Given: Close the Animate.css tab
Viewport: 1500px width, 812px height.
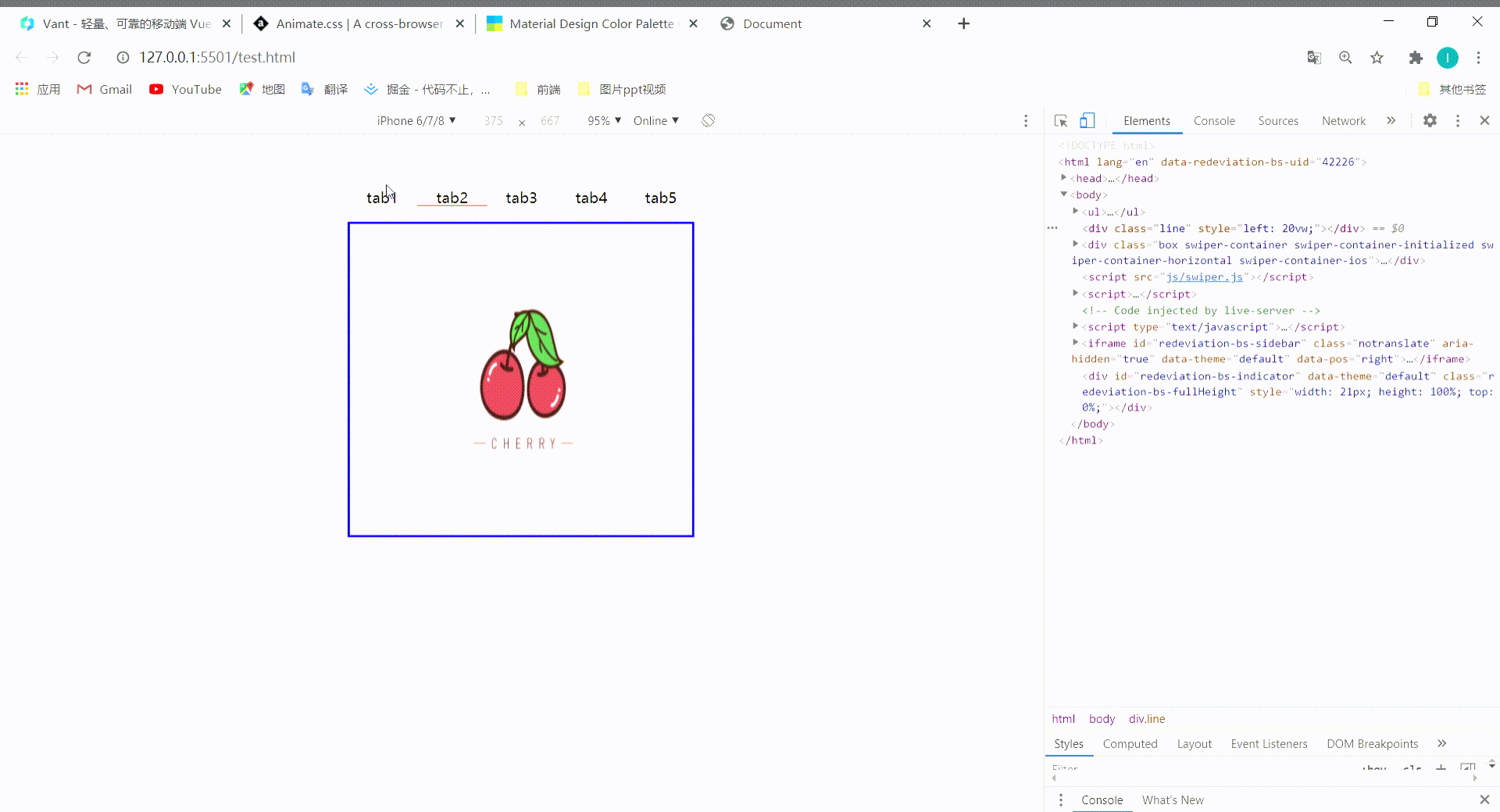Looking at the screenshot, I should [x=460, y=23].
